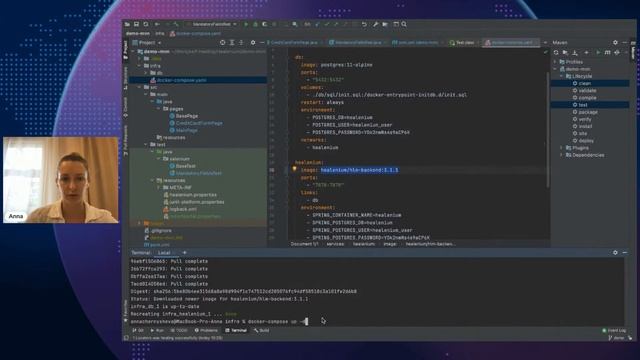Image resolution: width=640 pixels, height=360 pixels.
Task: Expand the Plugins node in Maven
Action: 562,148
